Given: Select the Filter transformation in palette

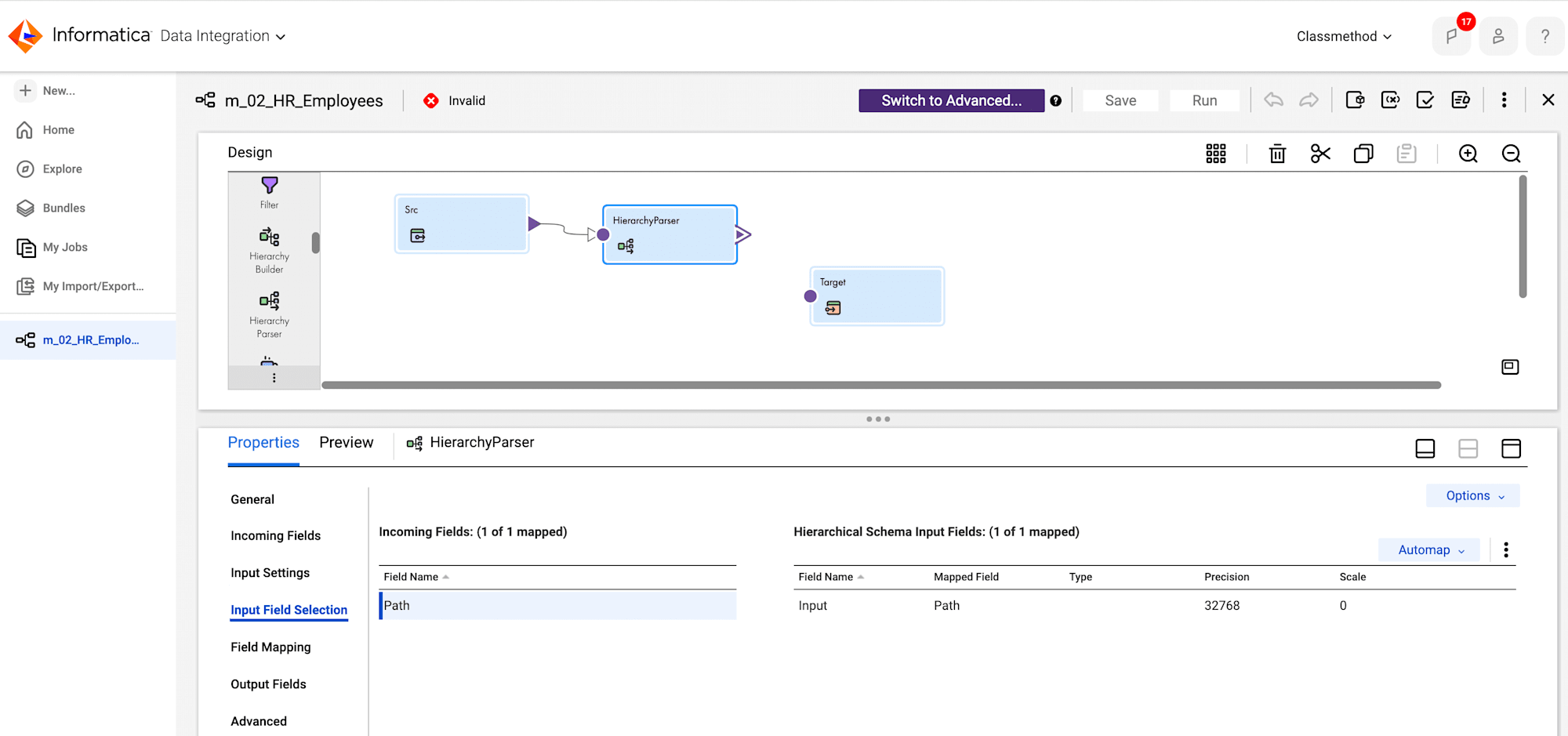Looking at the screenshot, I should [270, 192].
